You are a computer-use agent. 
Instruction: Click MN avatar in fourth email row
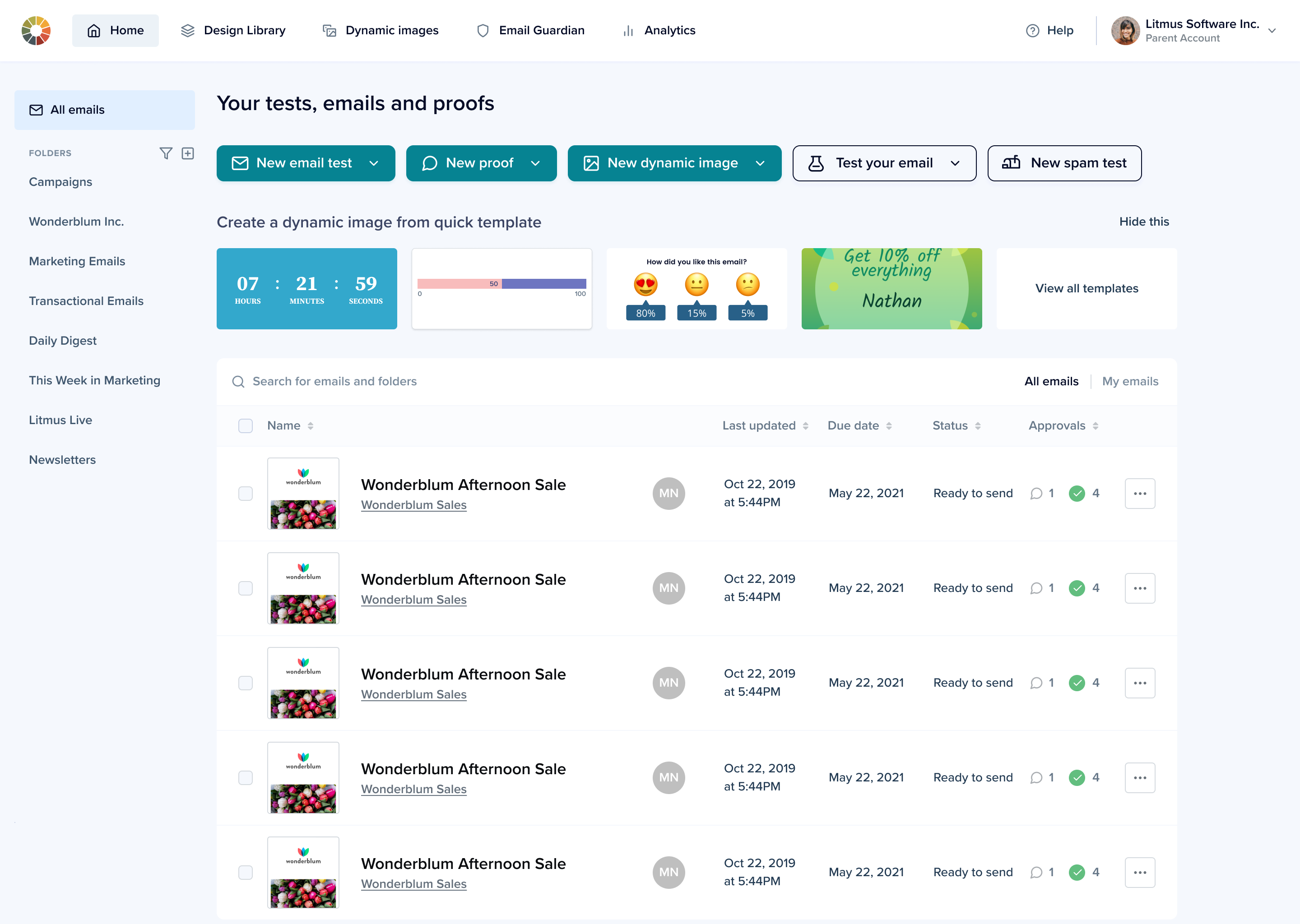pyautogui.click(x=668, y=777)
